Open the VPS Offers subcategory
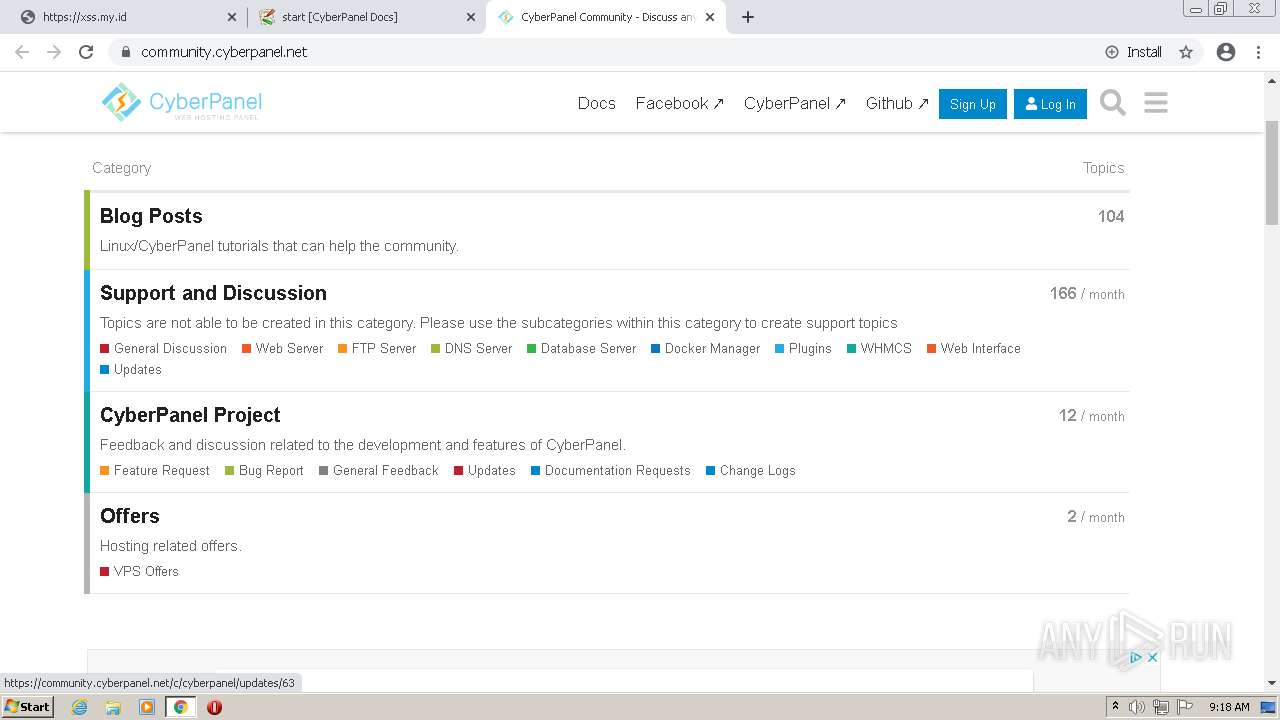The image size is (1280, 720). click(x=139, y=571)
